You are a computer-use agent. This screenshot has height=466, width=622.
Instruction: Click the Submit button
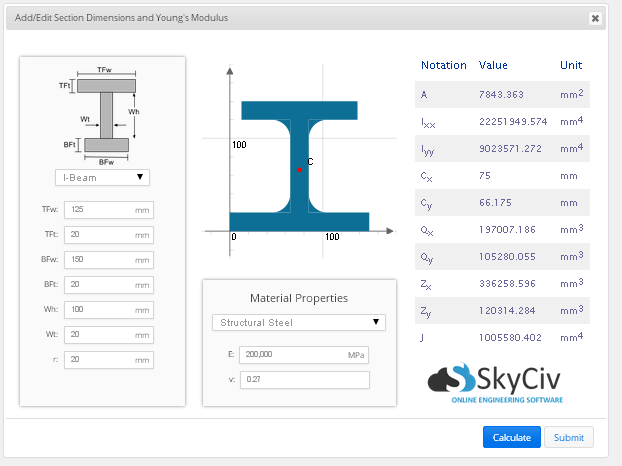tap(569, 437)
